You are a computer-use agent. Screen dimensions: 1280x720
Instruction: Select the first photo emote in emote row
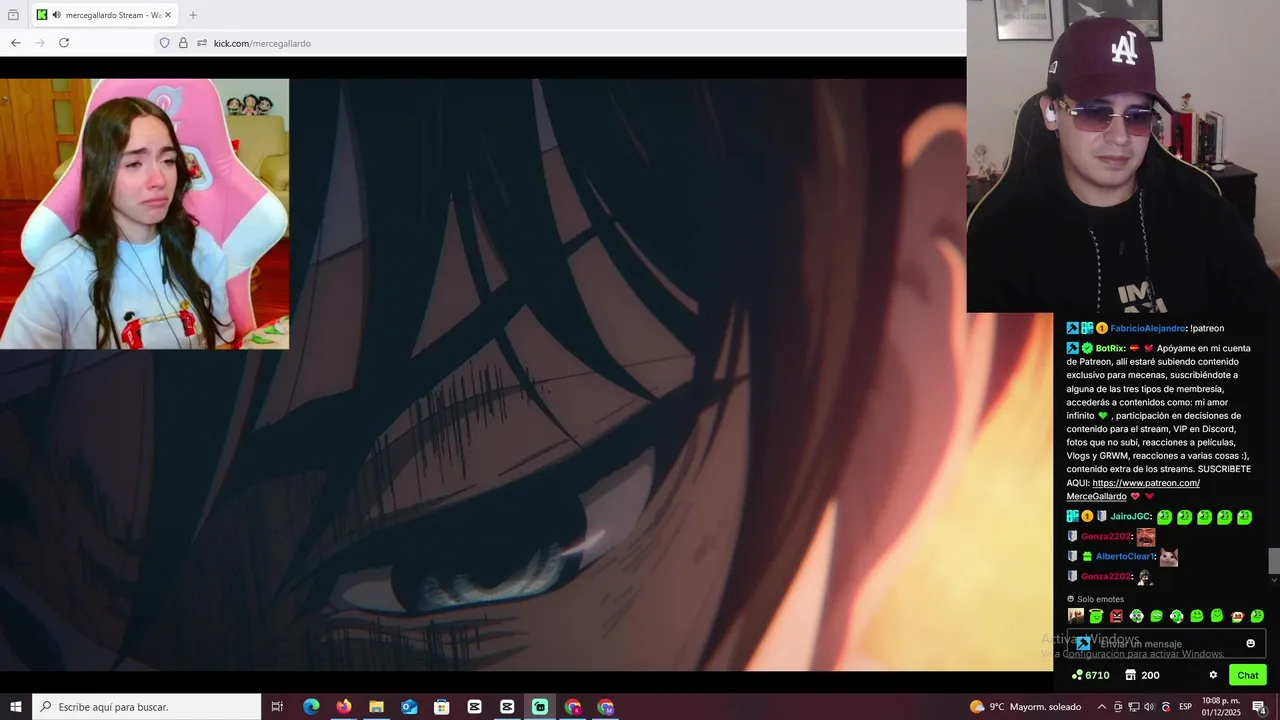1076,616
